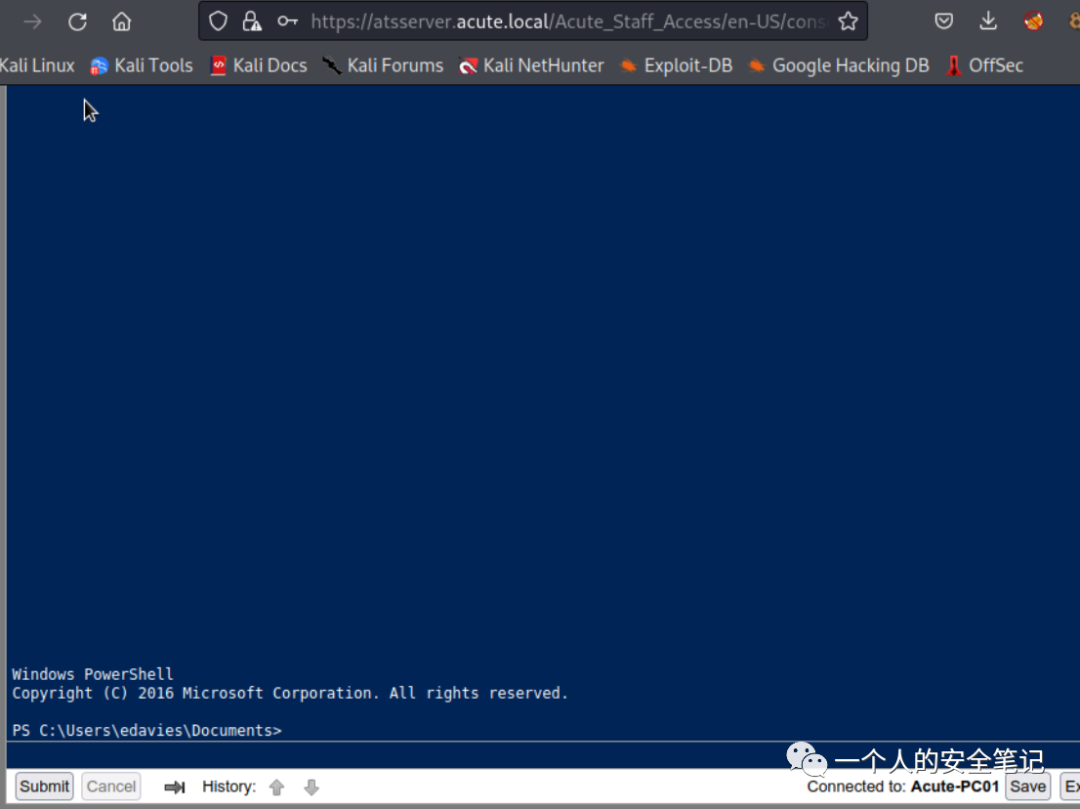Go to the browser home page
The width and height of the screenshot is (1080, 809).
click(121, 22)
